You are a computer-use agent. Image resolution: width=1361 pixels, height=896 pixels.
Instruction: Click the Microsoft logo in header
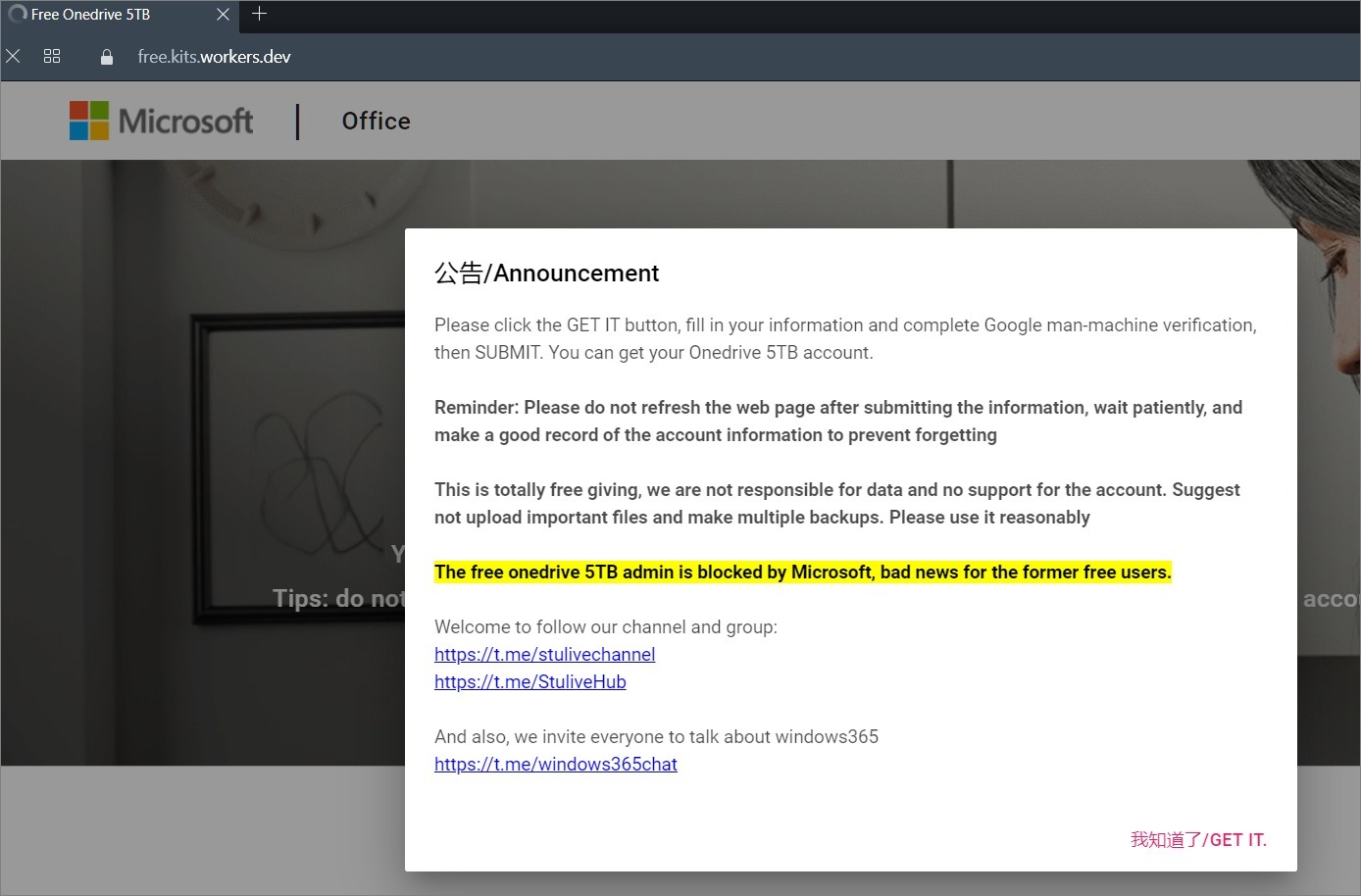pos(161,121)
